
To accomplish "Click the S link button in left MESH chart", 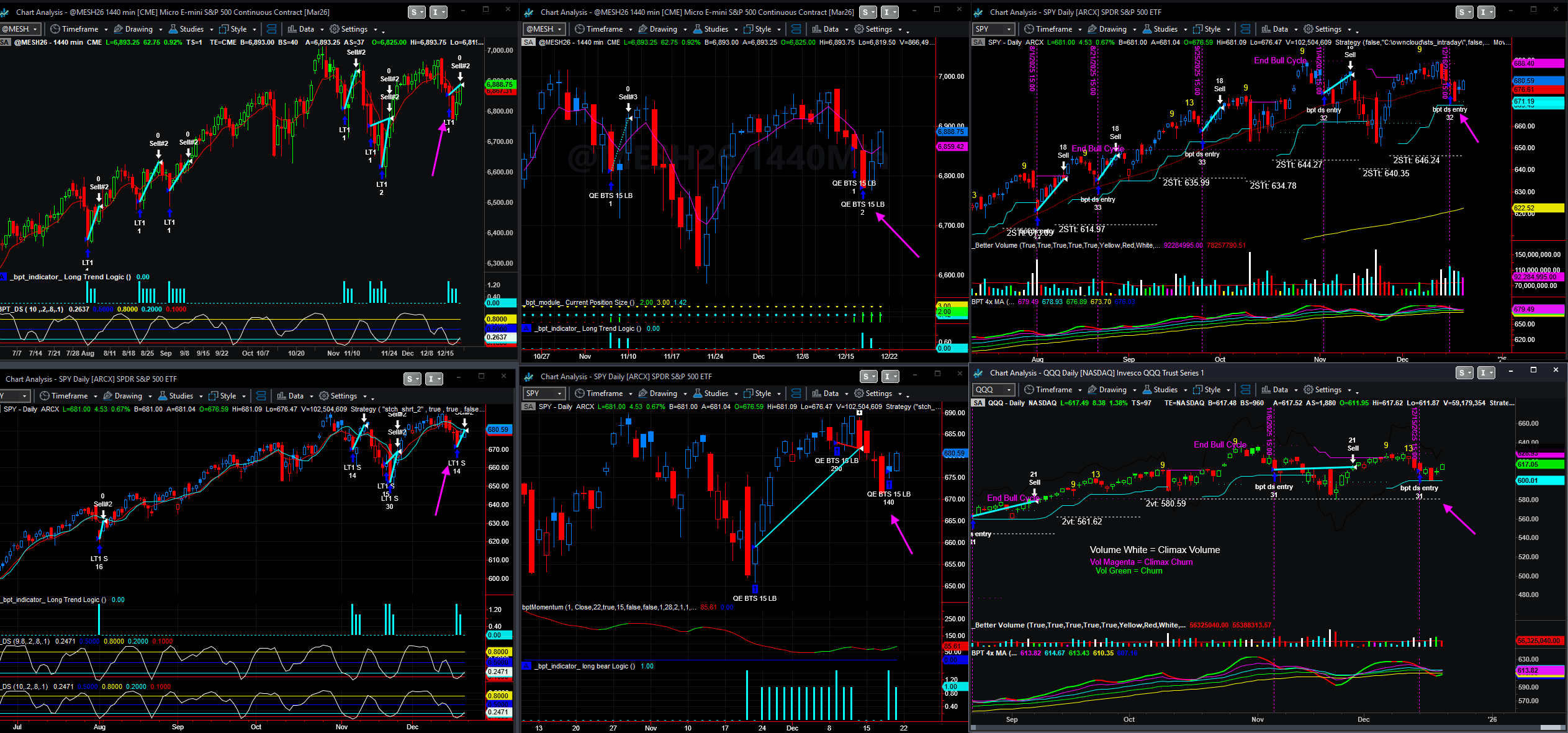I will coord(416,12).
